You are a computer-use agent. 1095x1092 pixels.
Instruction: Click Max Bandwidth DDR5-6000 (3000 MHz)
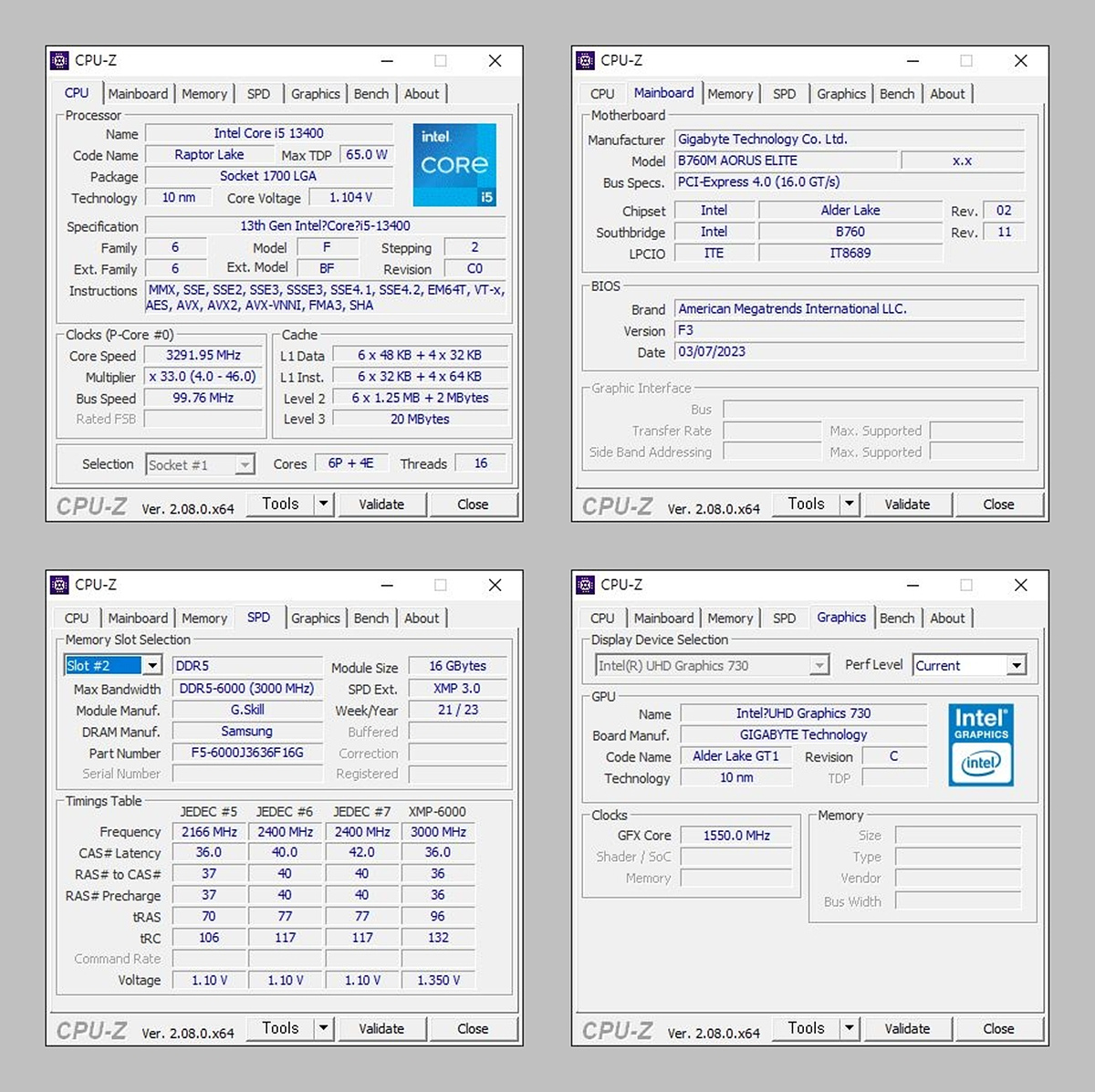tap(247, 689)
